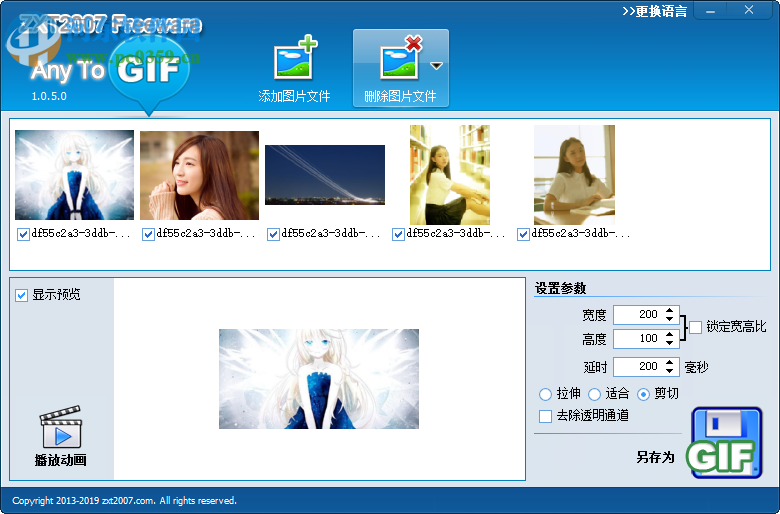Increase delay with the up arrow
This screenshot has height=514, width=780.
tap(670, 362)
